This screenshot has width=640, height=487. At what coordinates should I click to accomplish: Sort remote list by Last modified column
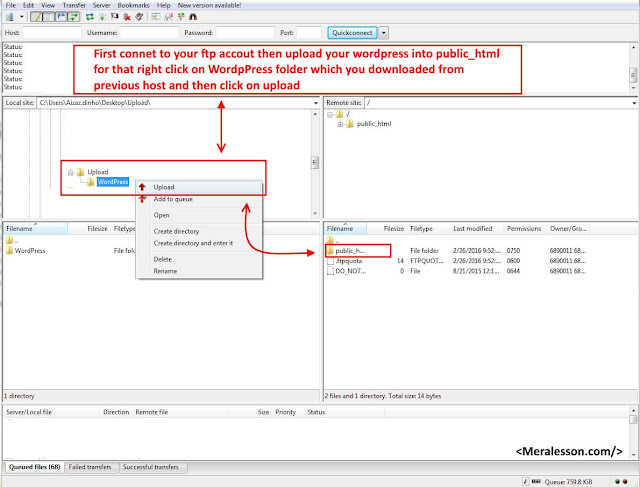click(x=476, y=229)
